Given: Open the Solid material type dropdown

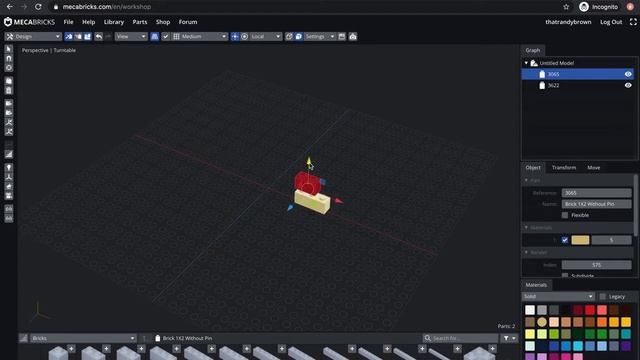Looking at the screenshot, I should (x=558, y=296).
